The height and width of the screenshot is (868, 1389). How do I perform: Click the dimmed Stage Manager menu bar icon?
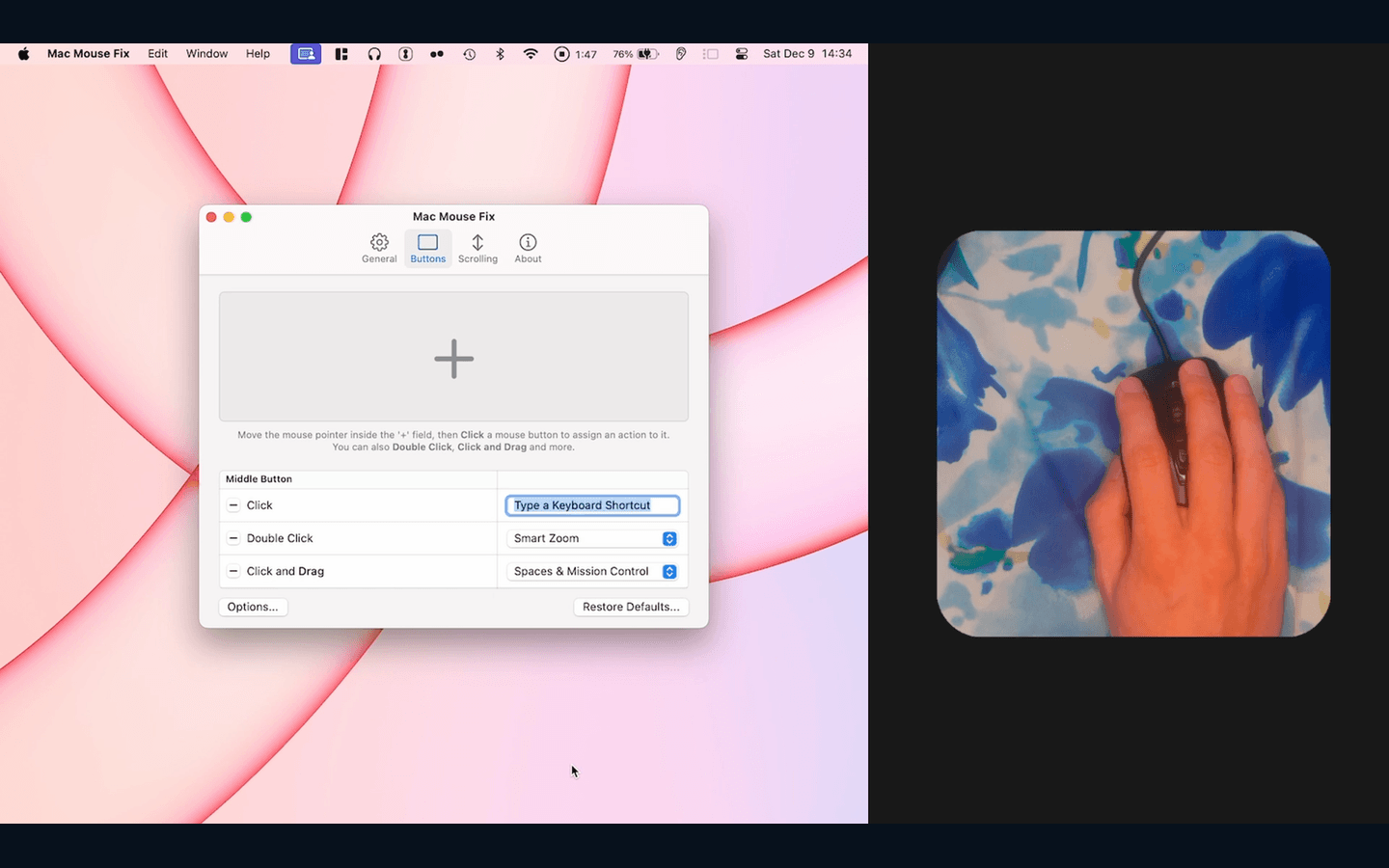click(x=711, y=54)
